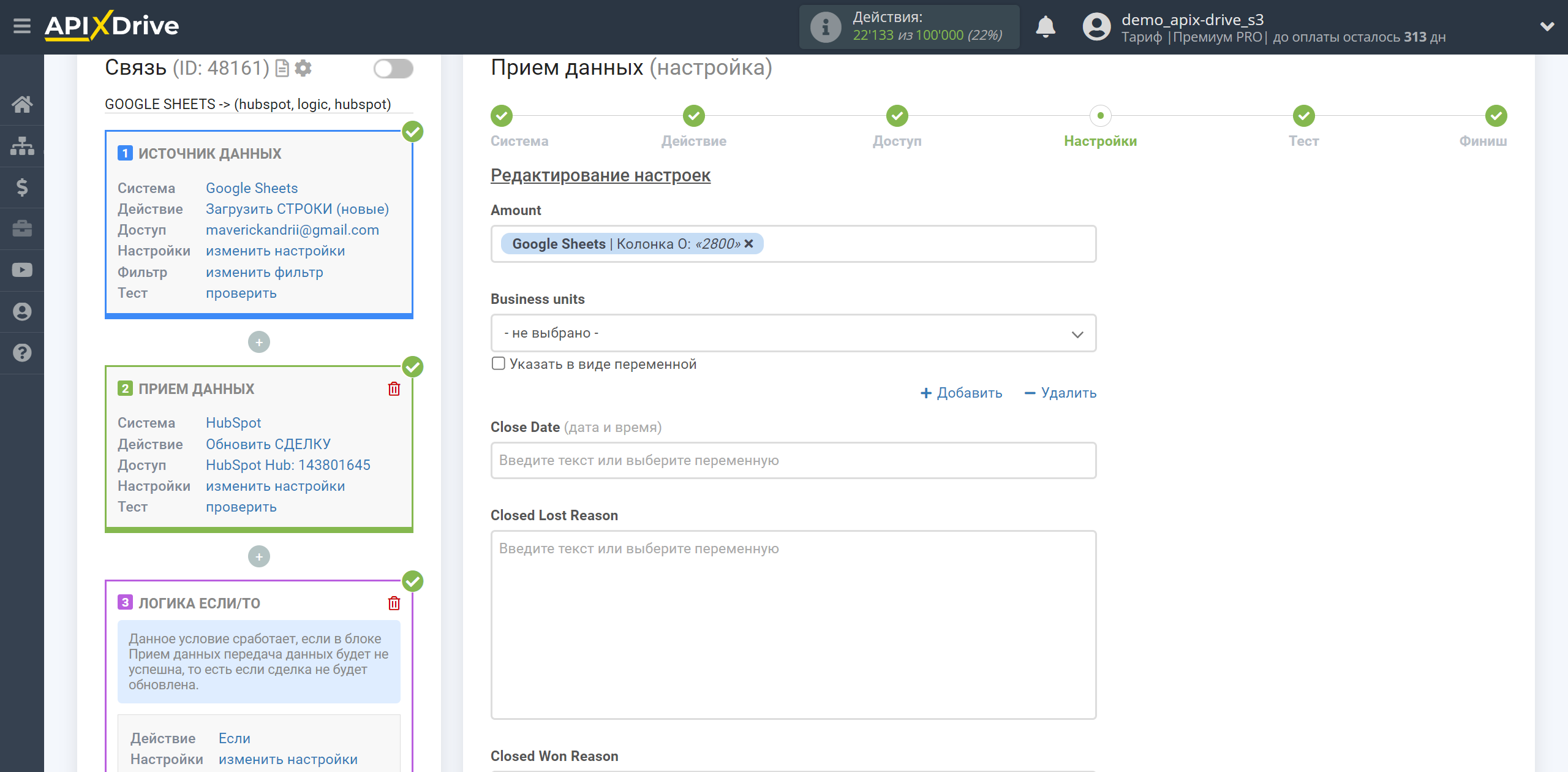Click the ApiX-Drive logo
The height and width of the screenshot is (772, 1568).
coord(111,26)
